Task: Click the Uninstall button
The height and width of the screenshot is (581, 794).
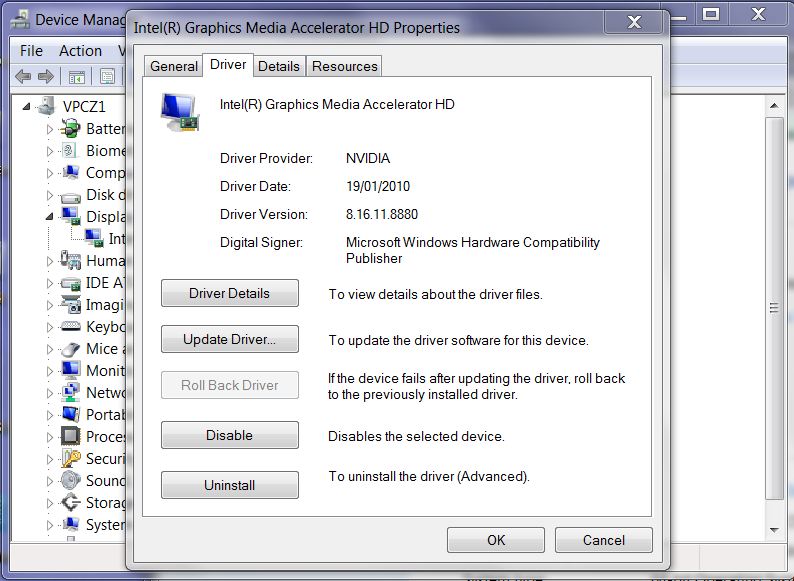Action: [229, 485]
